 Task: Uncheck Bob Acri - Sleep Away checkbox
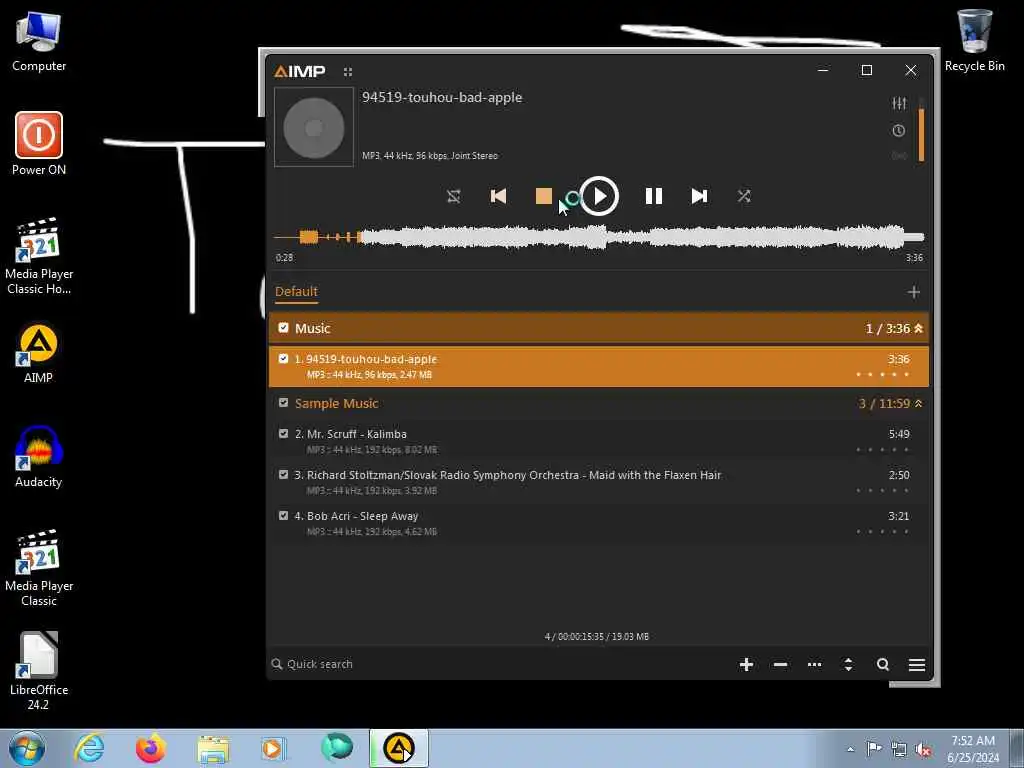[283, 516]
